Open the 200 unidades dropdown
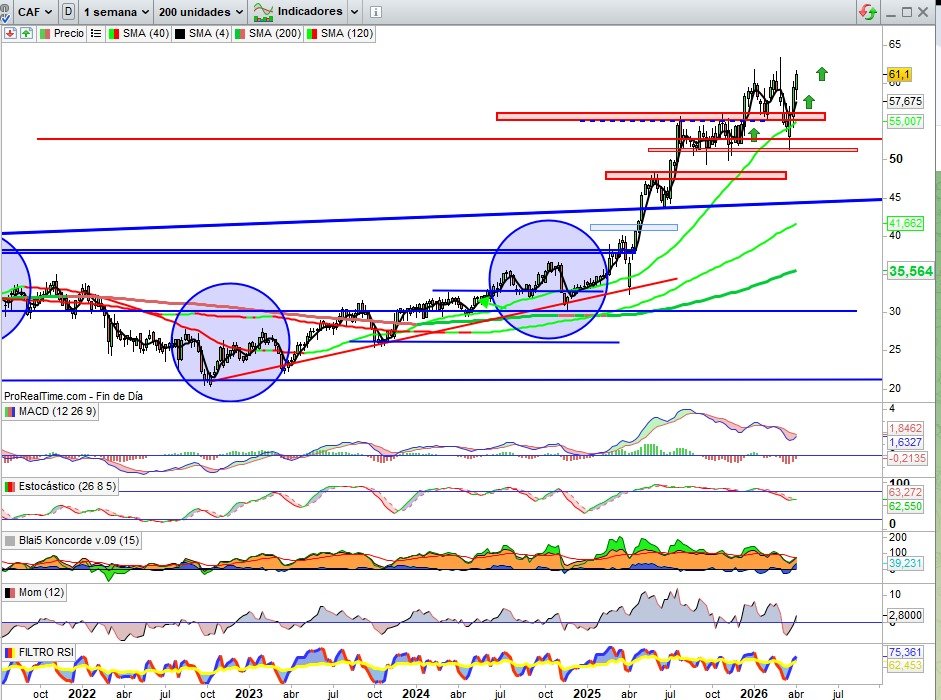The height and width of the screenshot is (700, 941). [200, 11]
